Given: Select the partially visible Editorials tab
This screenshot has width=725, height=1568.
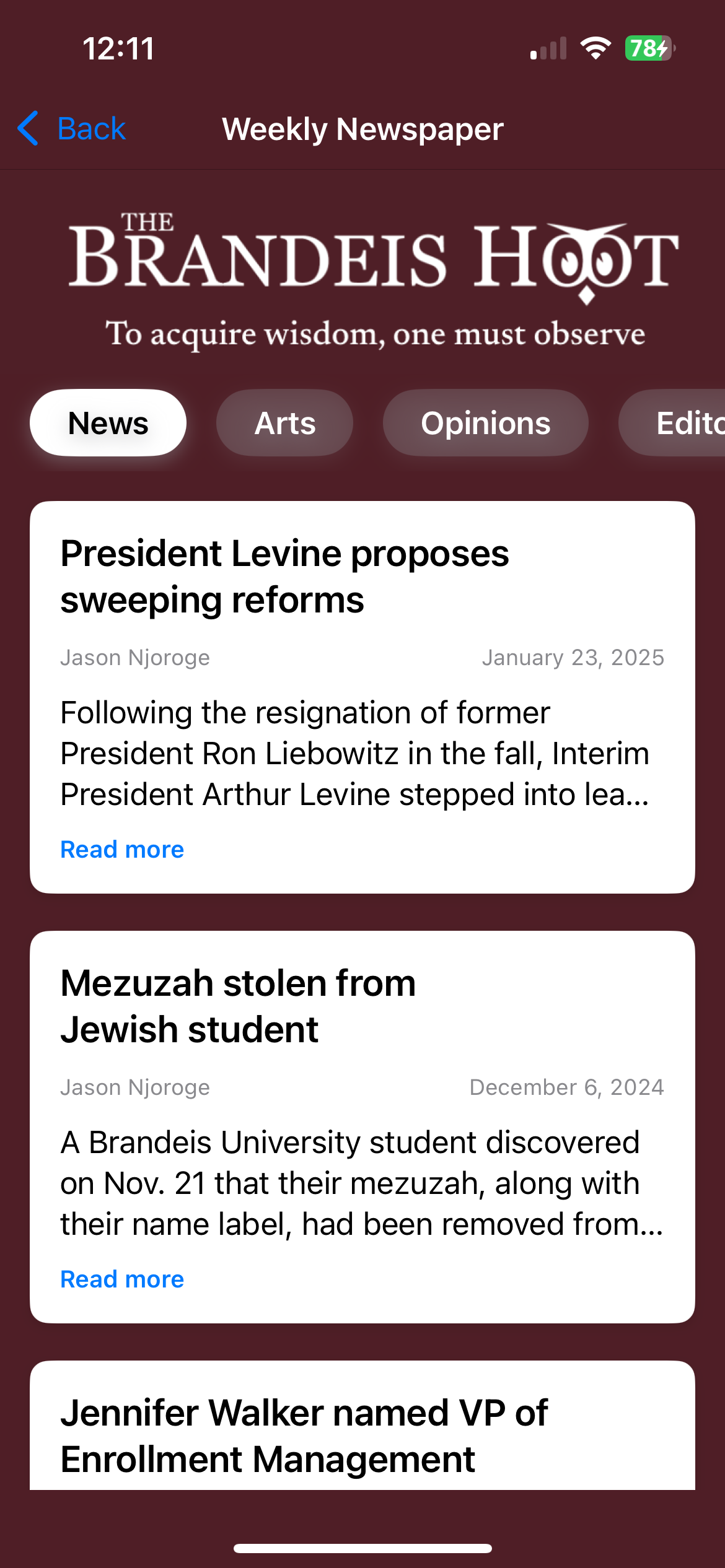Looking at the screenshot, I should point(672,423).
